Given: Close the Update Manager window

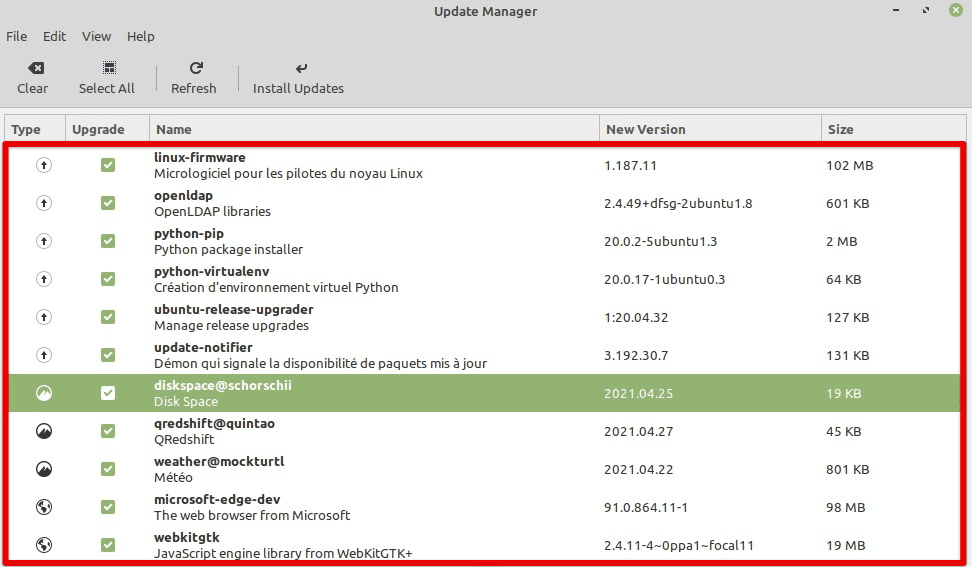Looking at the screenshot, I should click(x=956, y=10).
